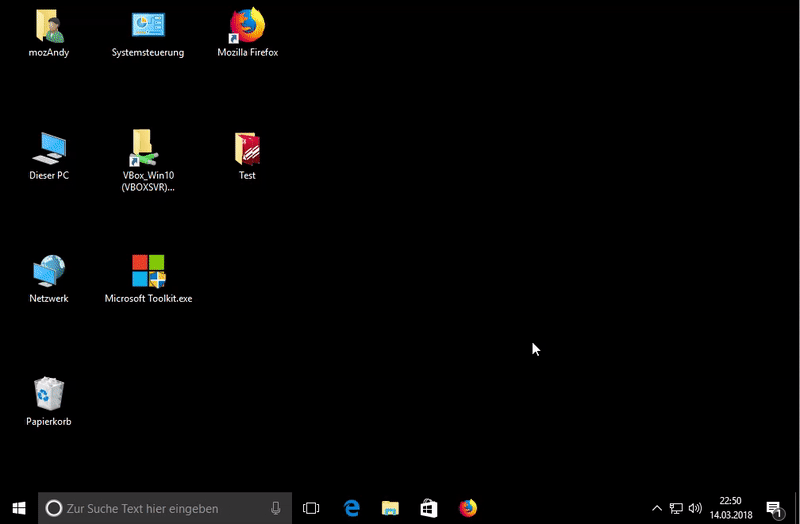
Task: Open Task View from the taskbar
Action: [x=311, y=508]
